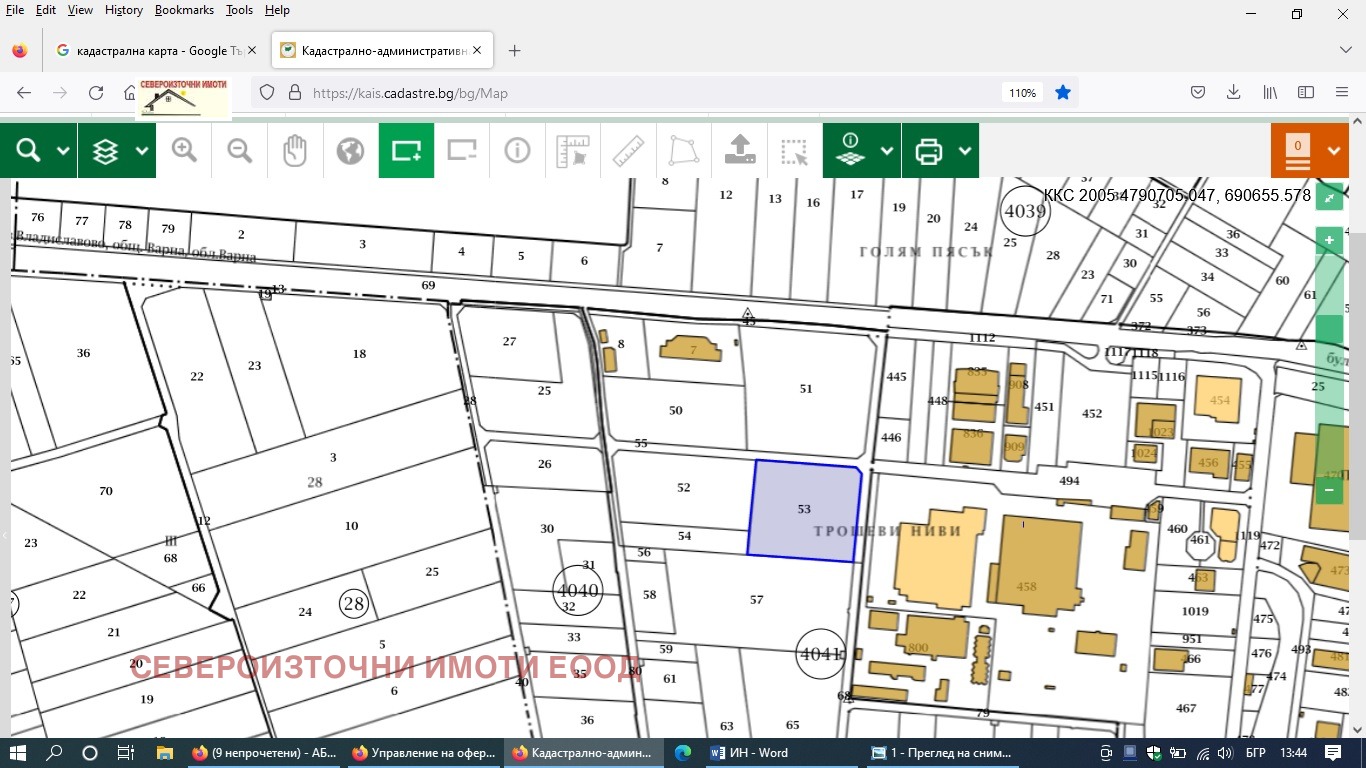
Task: Click the map zoom-out magnifier tool
Action: 240,150
